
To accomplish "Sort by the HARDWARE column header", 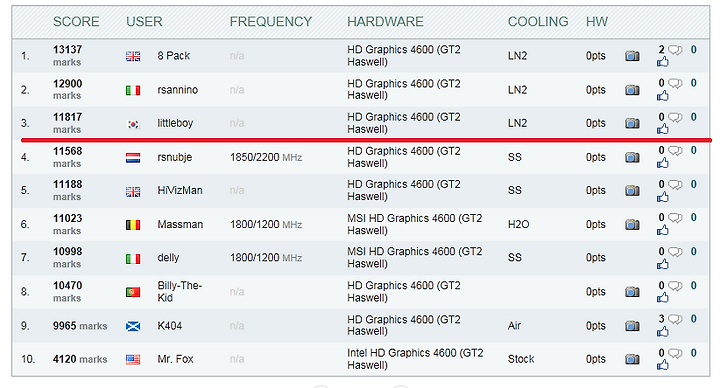I will 385,22.
